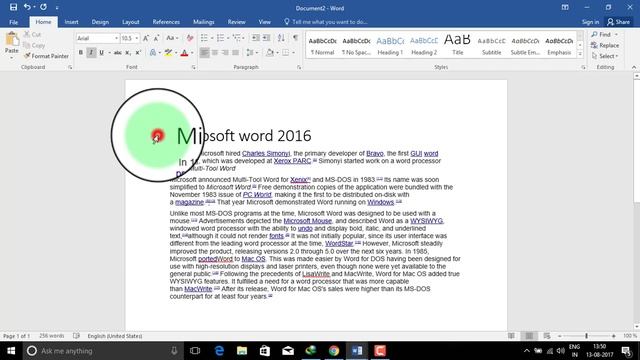The width and height of the screenshot is (640, 360).
Task: Toggle Underline formatting
Action: point(101,53)
